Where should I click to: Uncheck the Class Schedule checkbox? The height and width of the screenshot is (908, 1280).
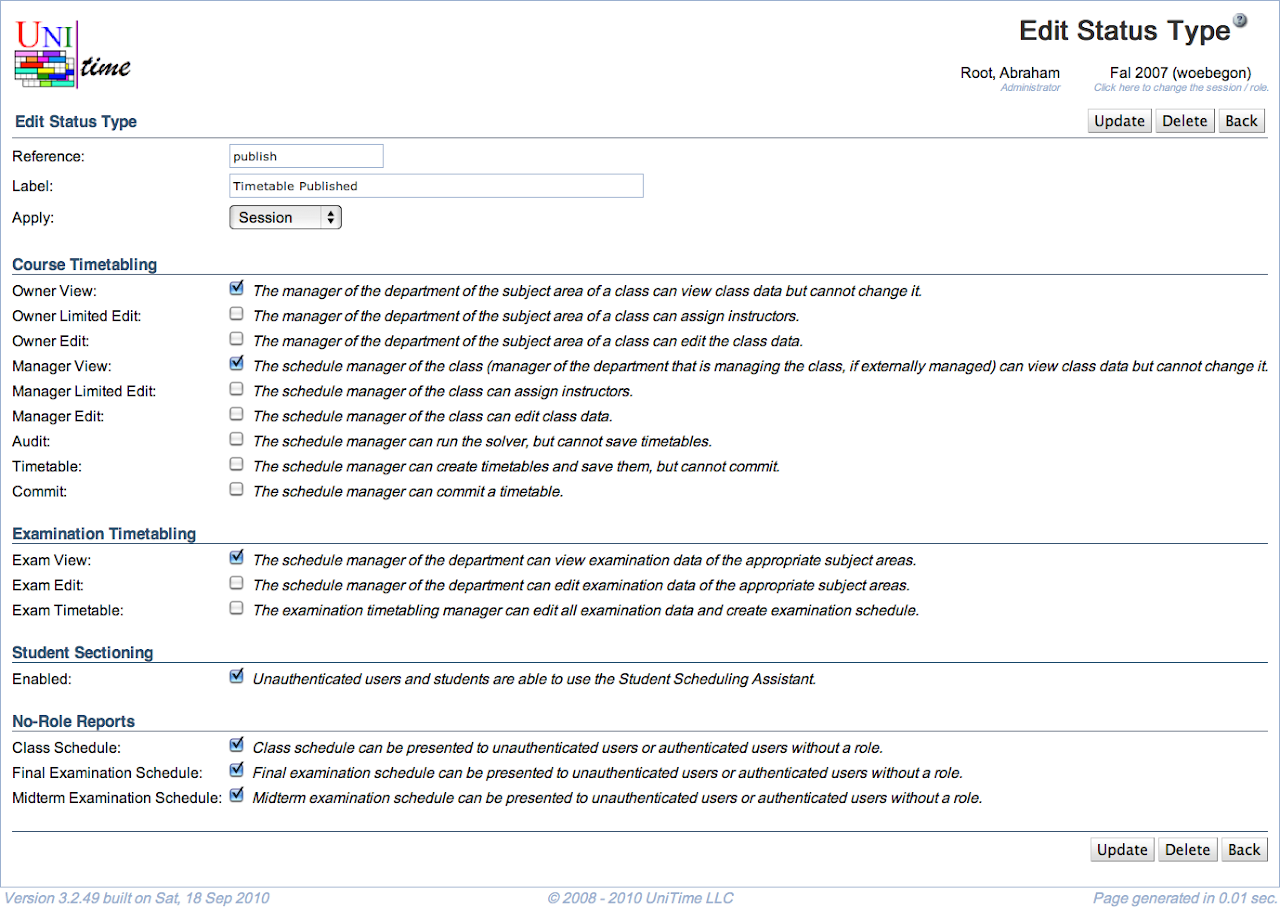[x=236, y=745]
